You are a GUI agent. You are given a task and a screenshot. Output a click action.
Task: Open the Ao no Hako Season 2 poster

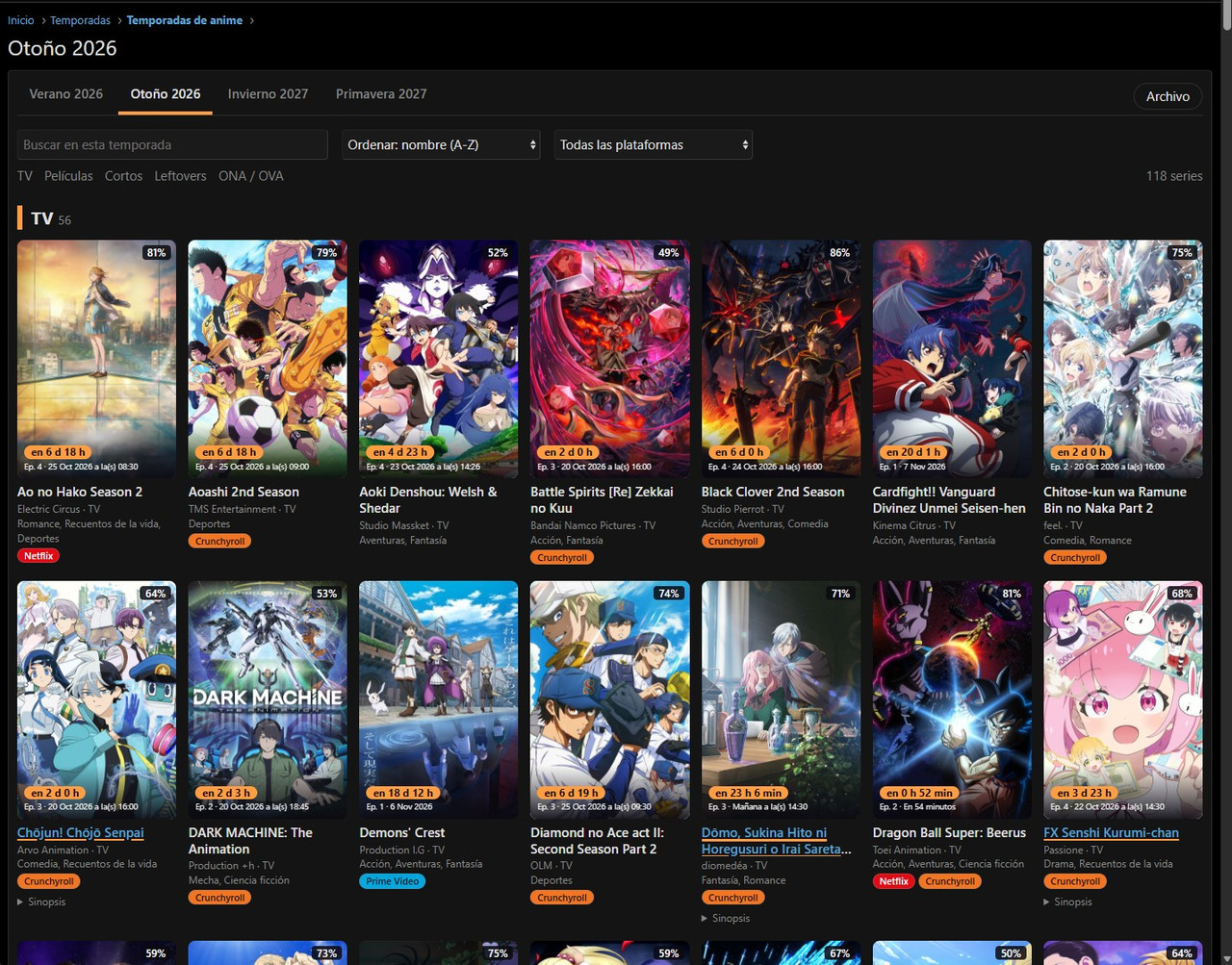click(x=96, y=359)
